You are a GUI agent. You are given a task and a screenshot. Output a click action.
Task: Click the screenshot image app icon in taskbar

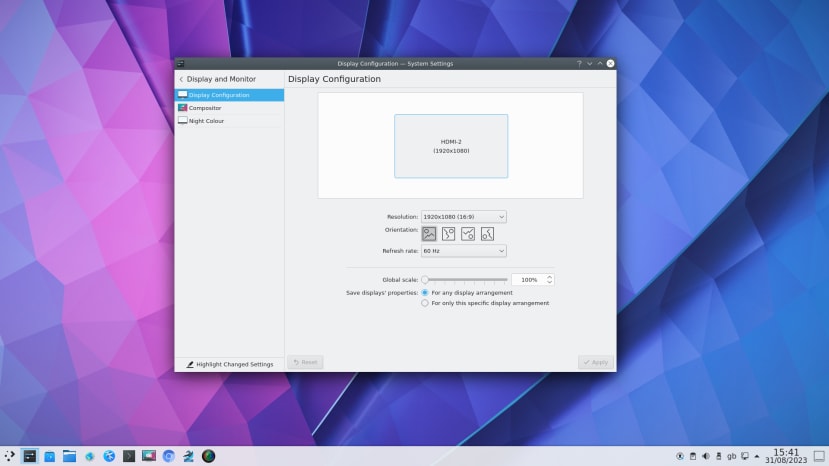point(149,456)
